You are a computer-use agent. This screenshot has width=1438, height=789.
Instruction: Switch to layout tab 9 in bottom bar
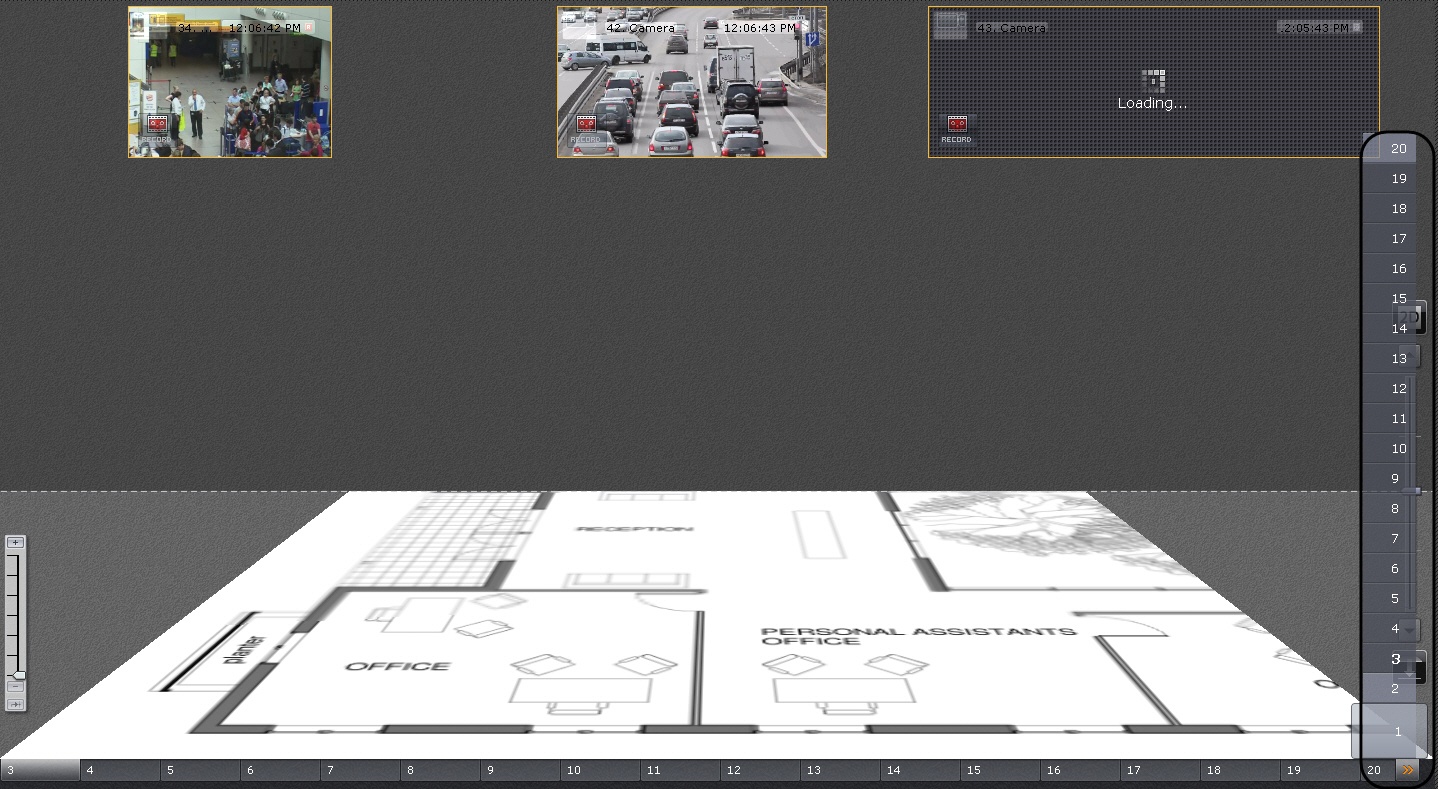pyautogui.click(x=520, y=770)
